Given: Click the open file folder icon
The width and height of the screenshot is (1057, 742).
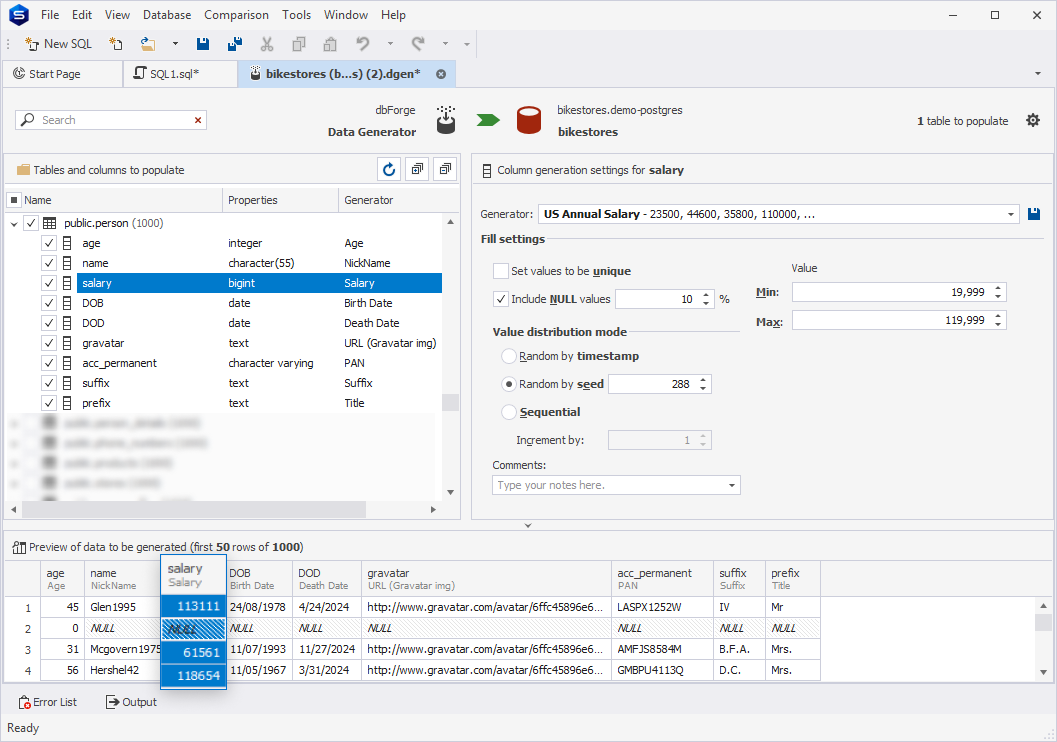Looking at the screenshot, I should click(x=148, y=44).
